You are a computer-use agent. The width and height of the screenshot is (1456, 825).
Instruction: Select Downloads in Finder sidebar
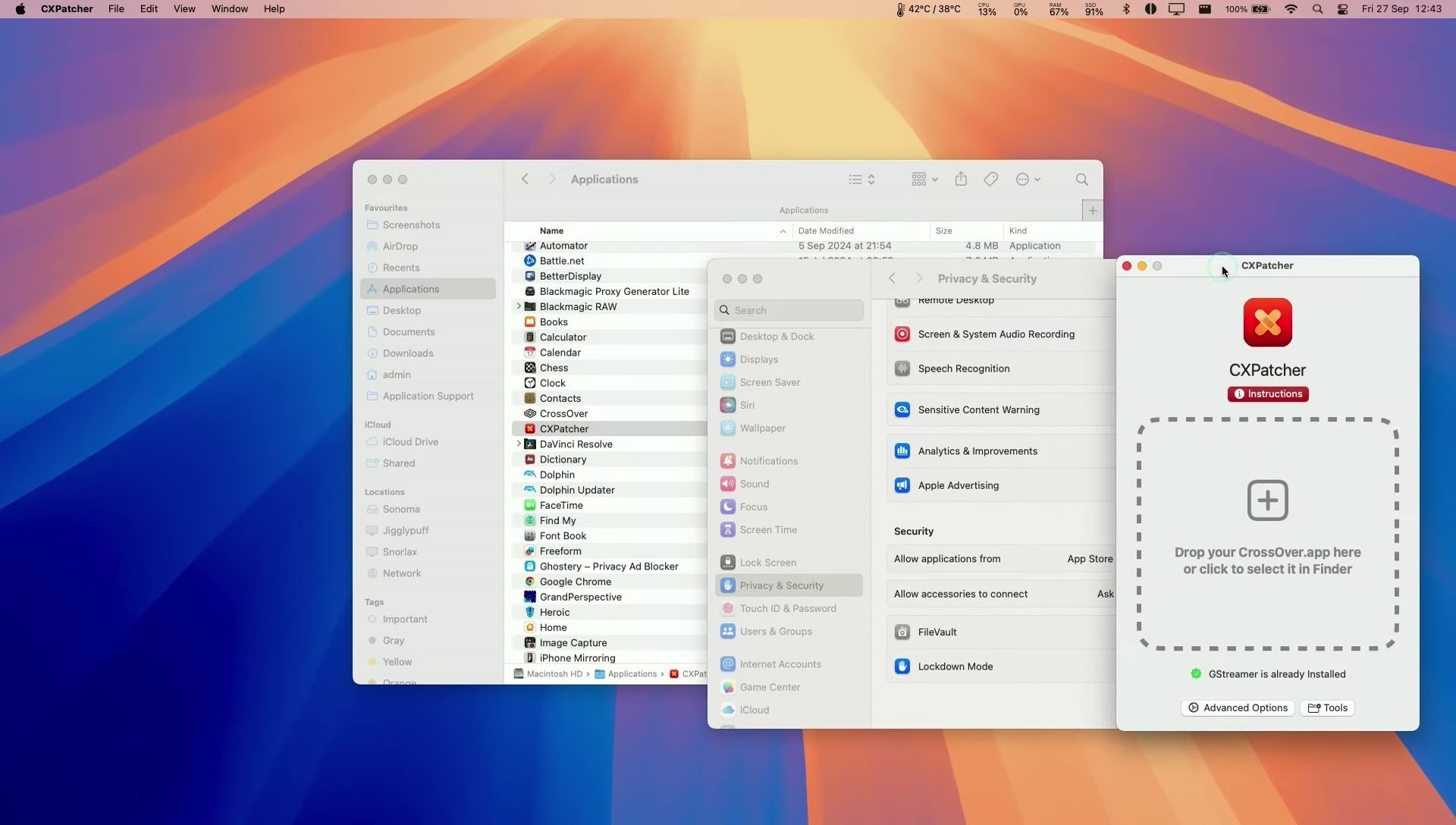(x=428, y=353)
